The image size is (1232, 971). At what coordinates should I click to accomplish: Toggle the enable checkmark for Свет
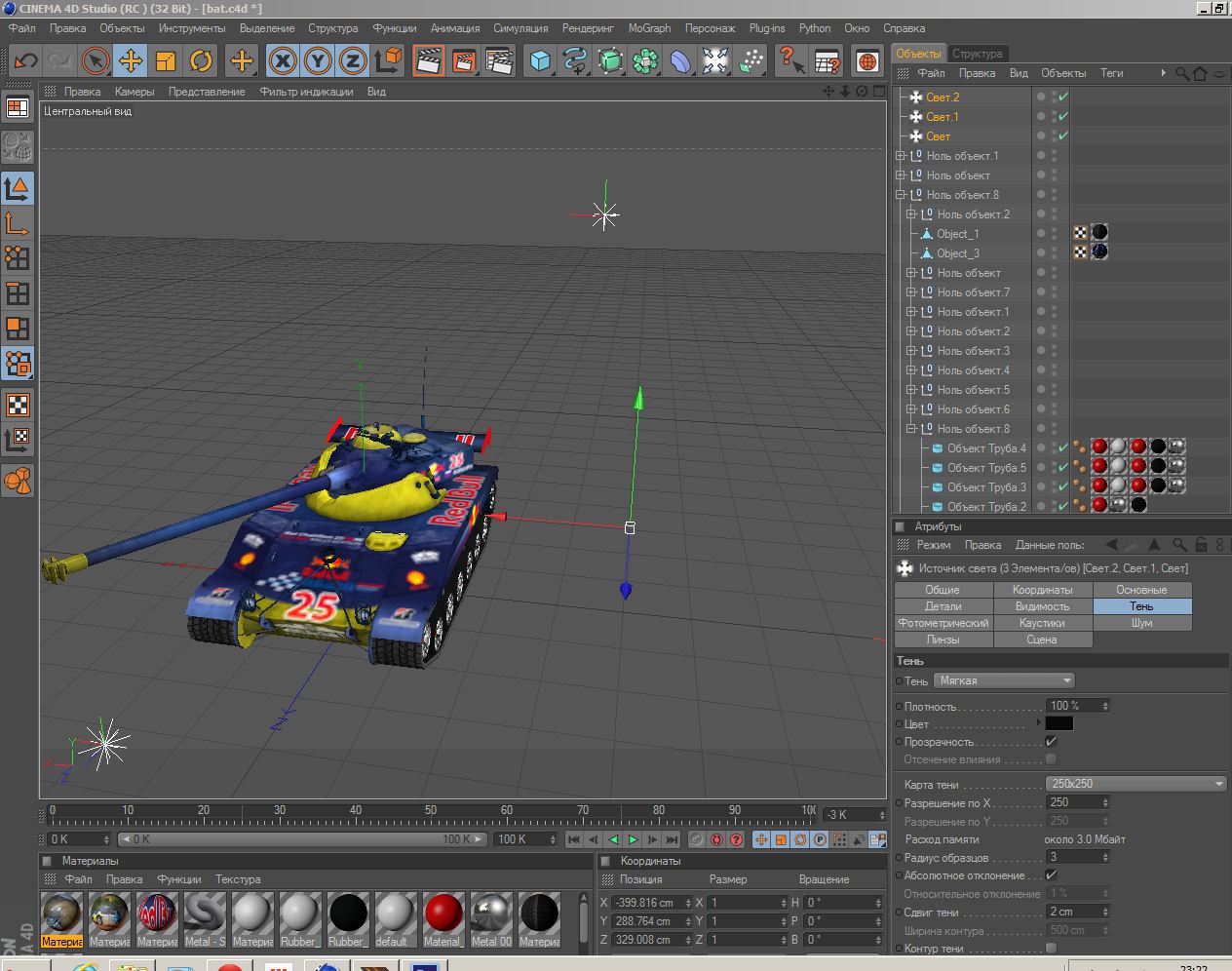1063,136
